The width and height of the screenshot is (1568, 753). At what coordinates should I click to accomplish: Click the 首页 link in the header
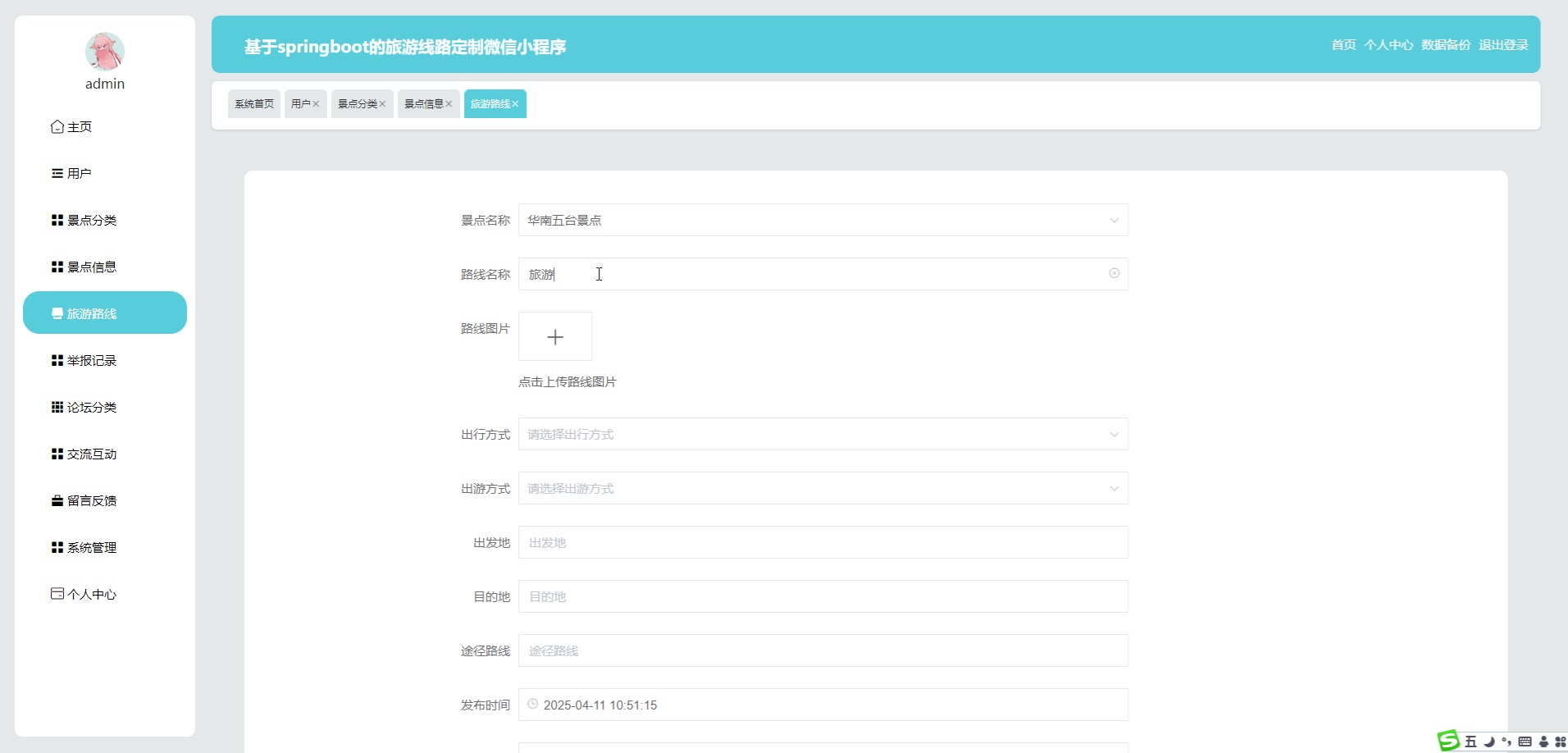(x=1343, y=45)
